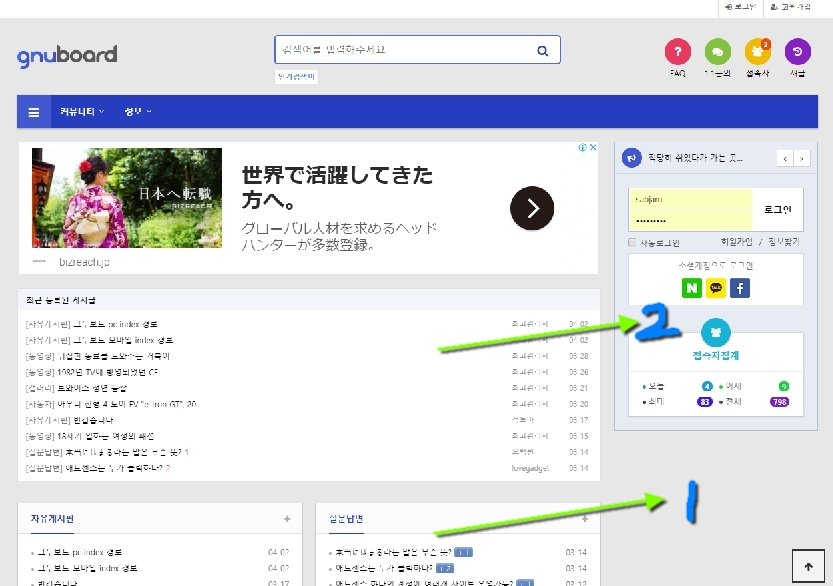Show more of 자유게시판 with plus icon
Viewport: 833px width, 586px height.
[x=287, y=519]
